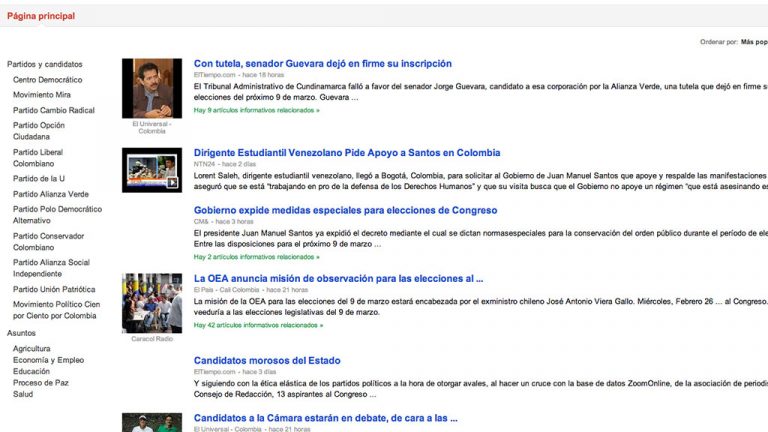Open the Salud topic
Image resolution: width=768 pixels, height=432 pixels.
tap(23, 394)
